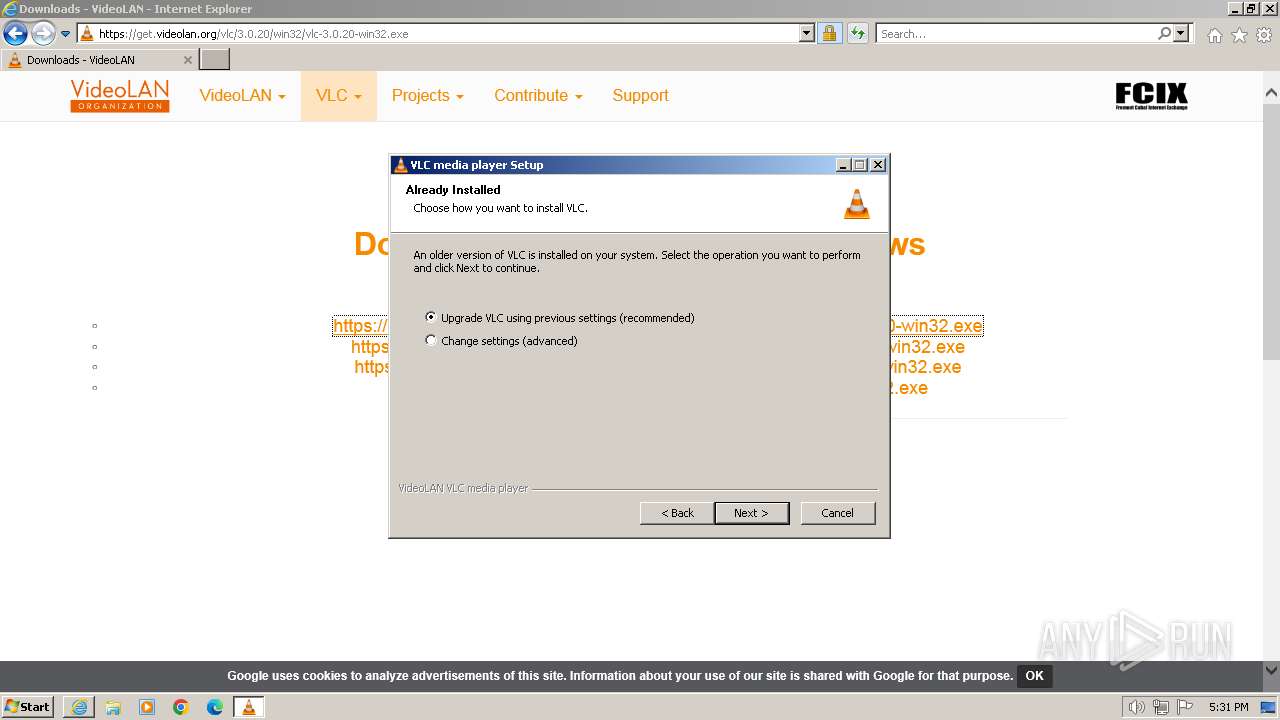1280x720 pixels.
Task: Open the Favorites star icon
Action: click(1239, 35)
